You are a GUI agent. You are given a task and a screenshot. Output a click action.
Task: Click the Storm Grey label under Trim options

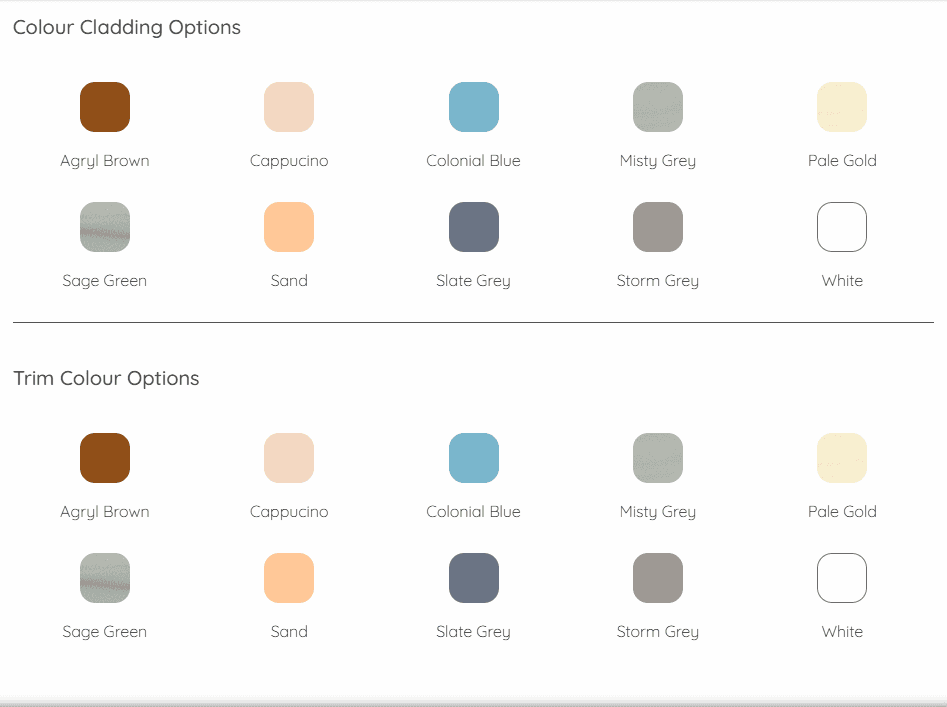(x=658, y=632)
